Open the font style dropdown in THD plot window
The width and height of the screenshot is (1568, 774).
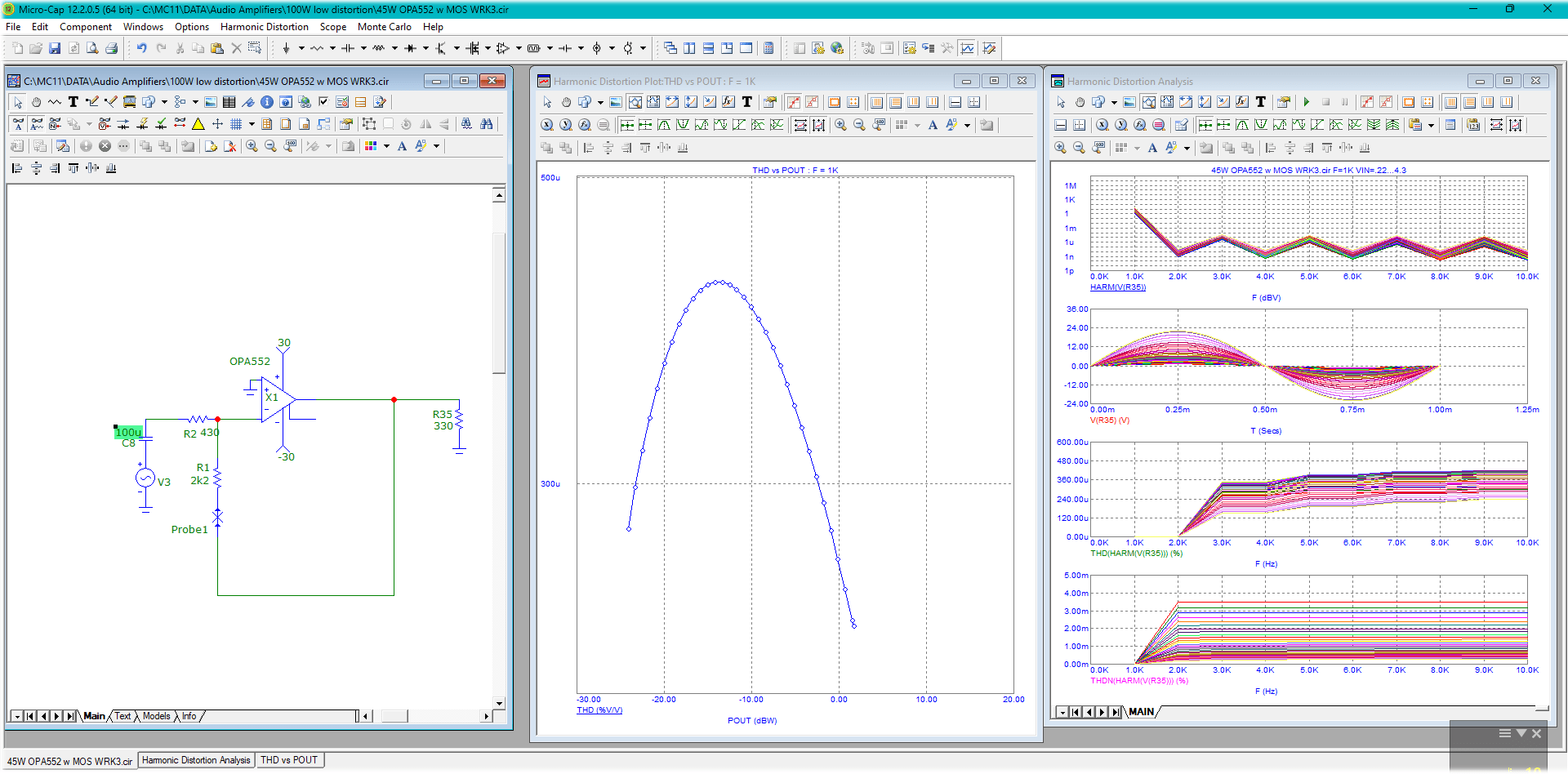pyautogui.click(x=967, y=125)
